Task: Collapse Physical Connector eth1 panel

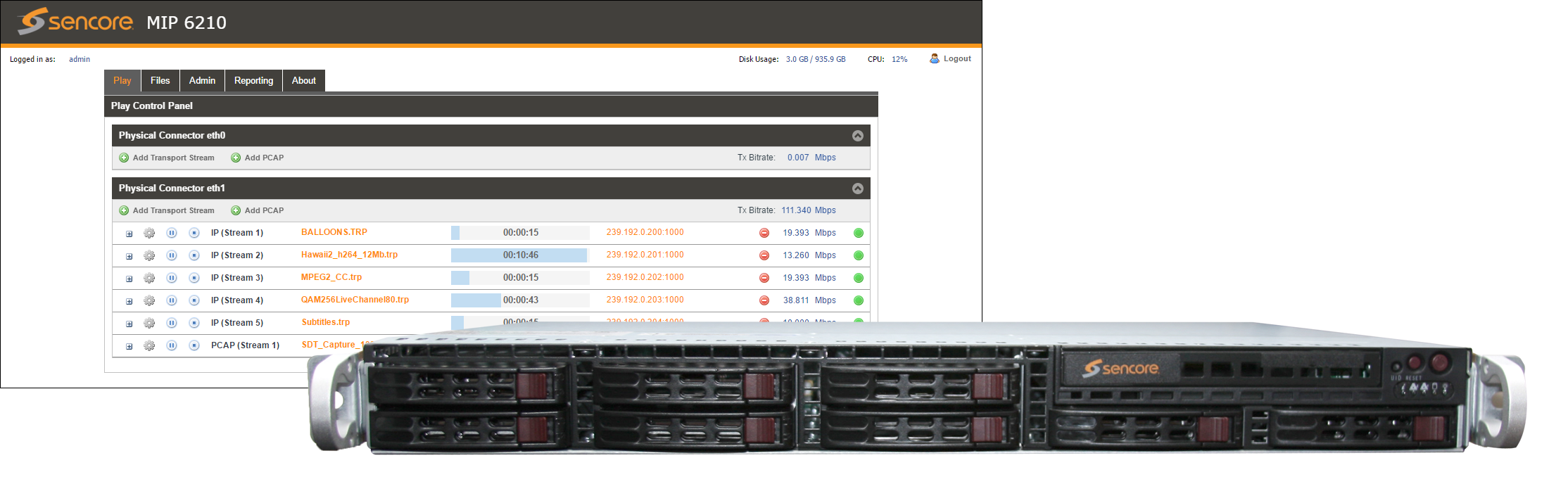Action: tap(858, 189)
